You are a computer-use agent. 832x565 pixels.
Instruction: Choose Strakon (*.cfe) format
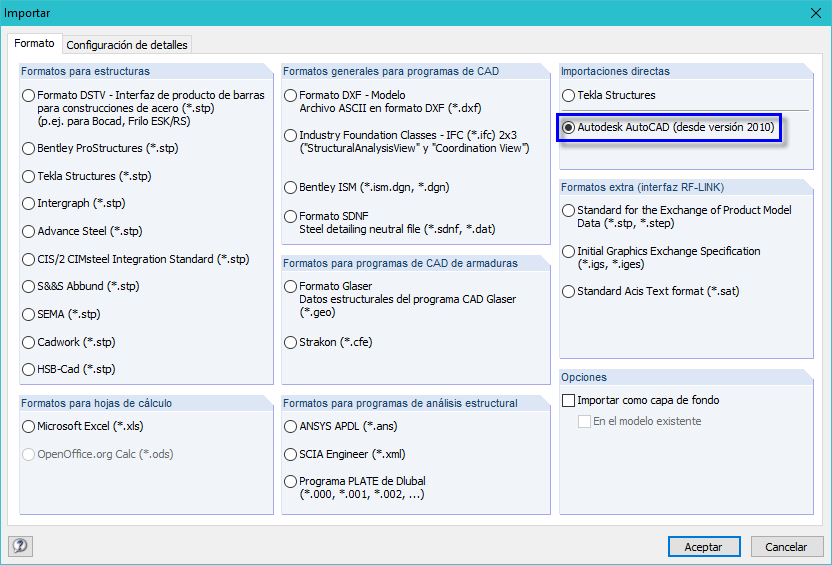pos(290,342)
